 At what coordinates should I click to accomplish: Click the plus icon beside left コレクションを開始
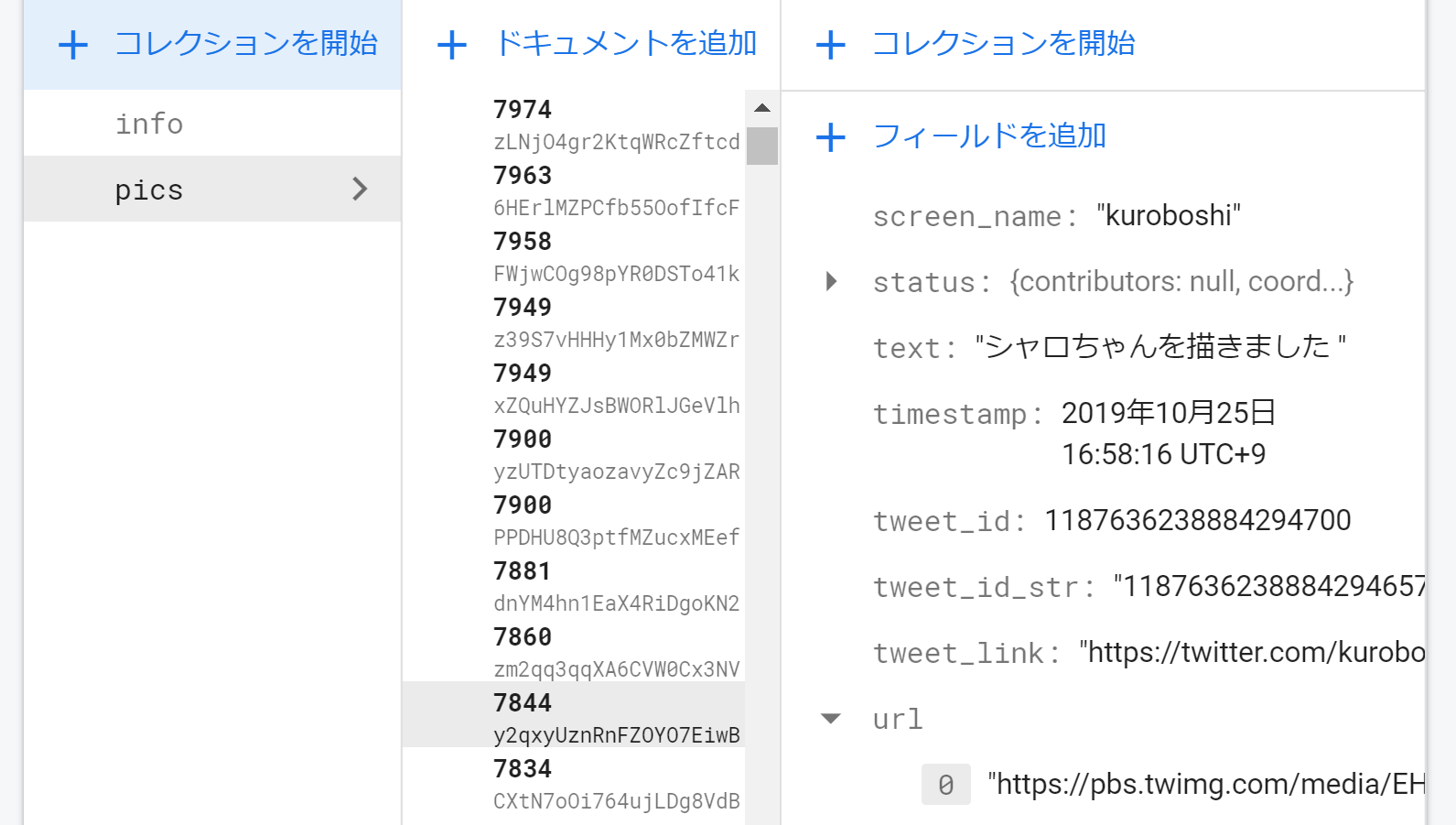pyautogui.click(x=73, y=45)
